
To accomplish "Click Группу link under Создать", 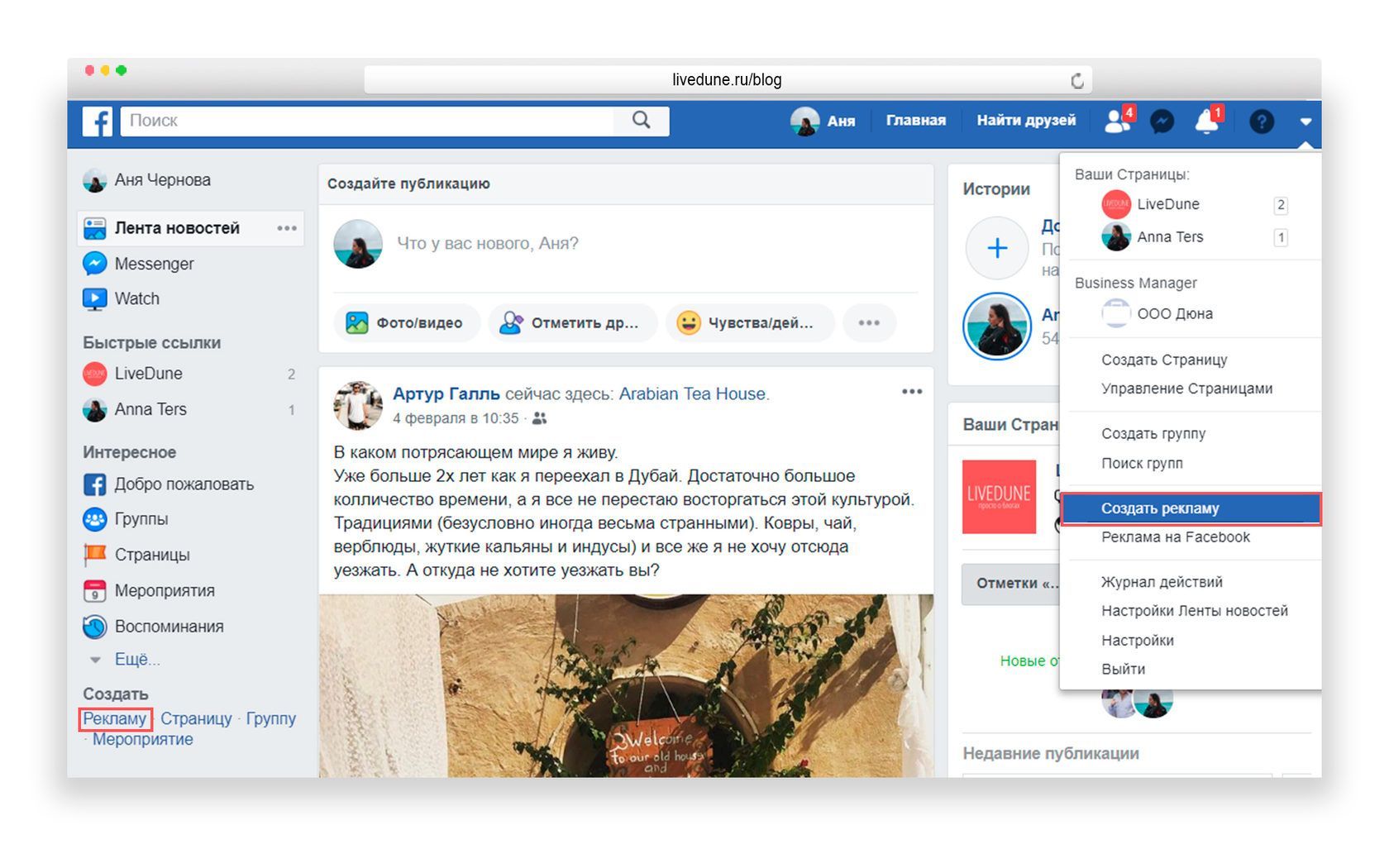I will (271, 719).
